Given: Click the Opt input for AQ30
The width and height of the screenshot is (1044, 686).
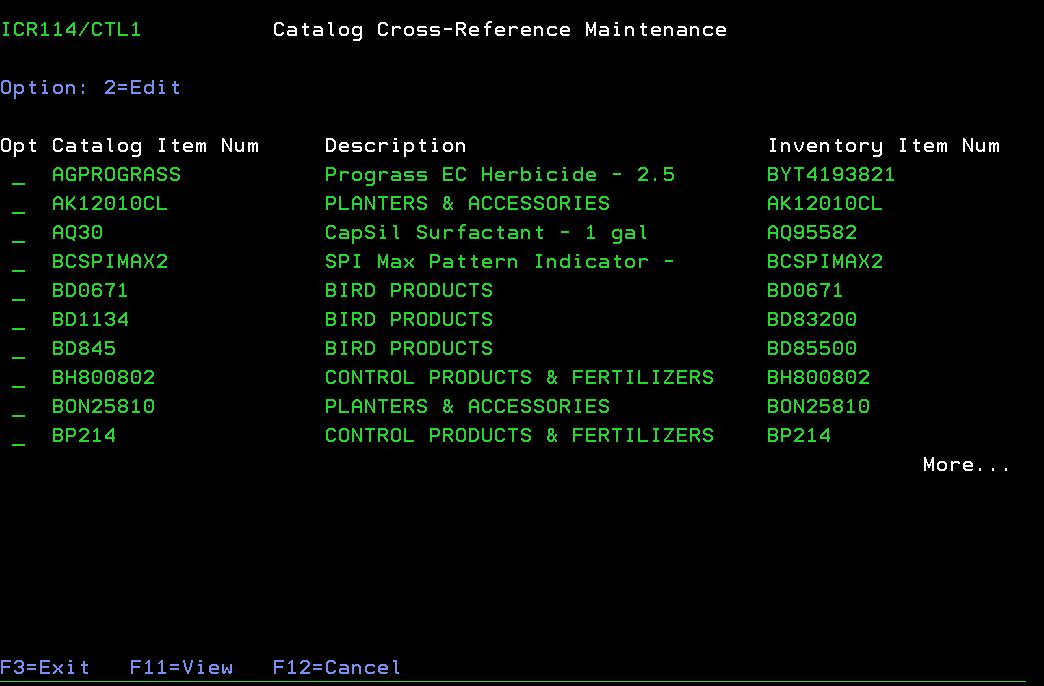Looking at the screenshot, I should click(x=19, y=234).
